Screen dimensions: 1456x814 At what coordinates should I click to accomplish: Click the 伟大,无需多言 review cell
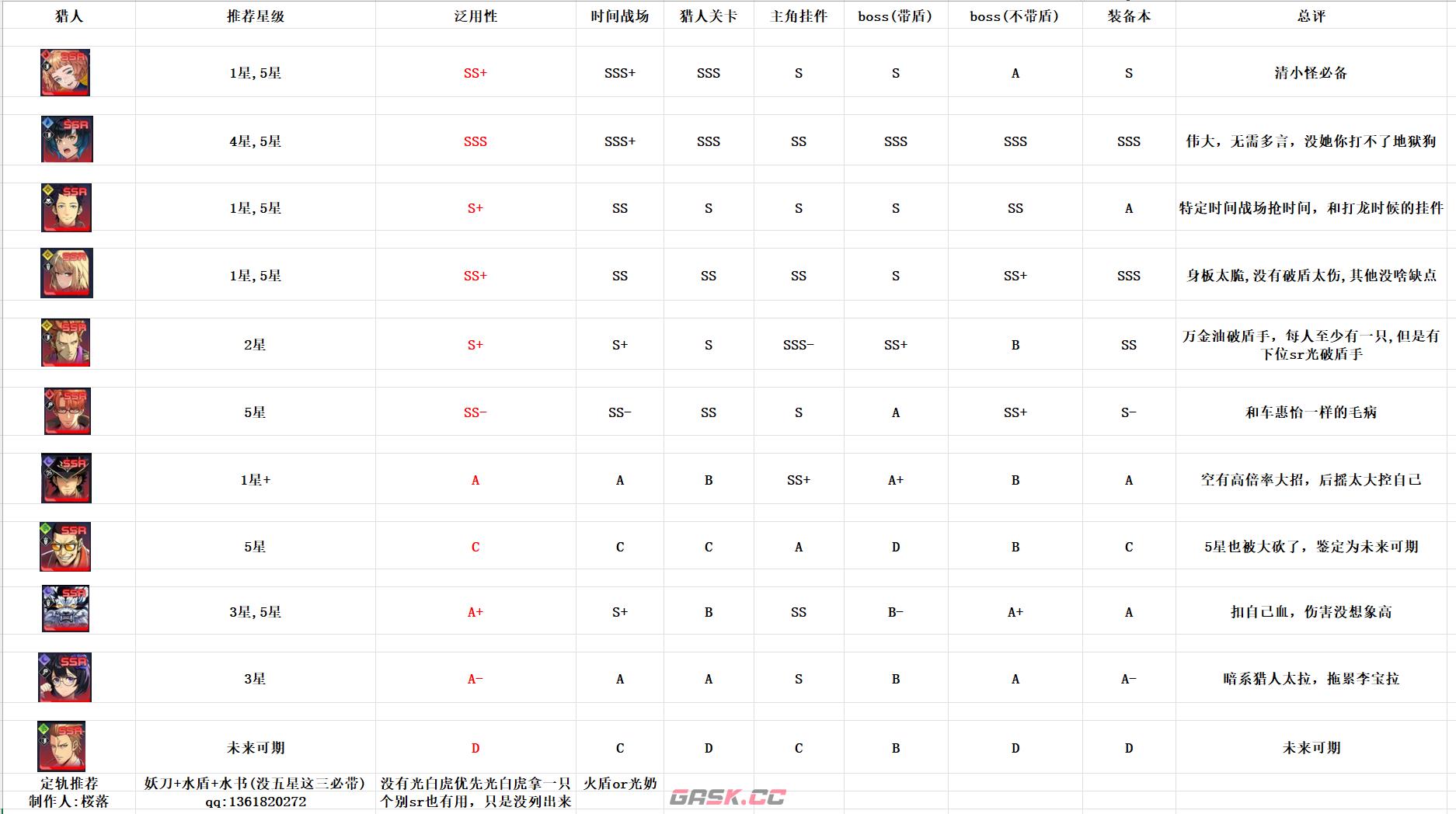pos(1311,141)
